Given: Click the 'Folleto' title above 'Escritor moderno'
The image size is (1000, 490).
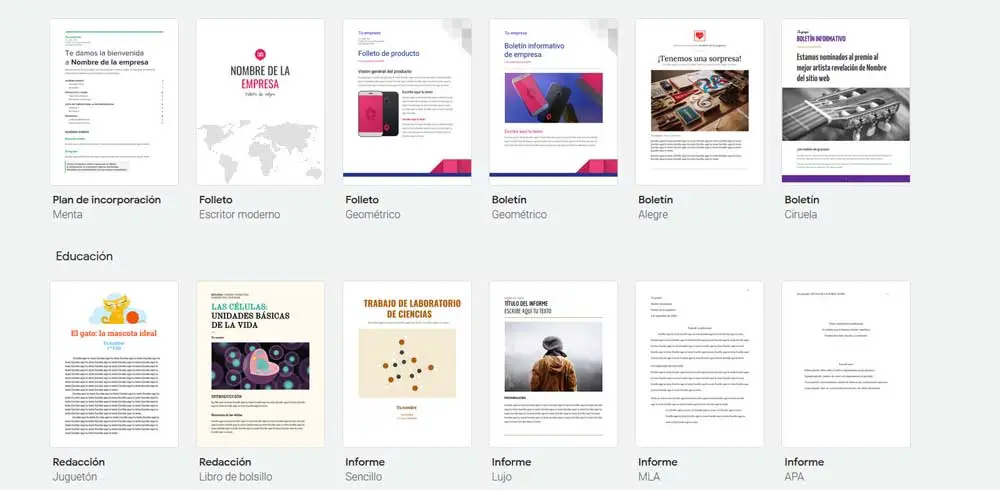Looking at the screenshot, I should coord(216,200).
